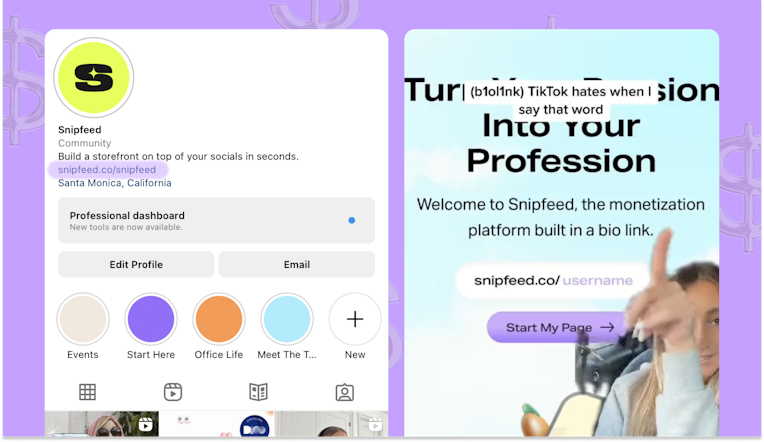The image size is (764, 442).
Task: Open the Start Here story highlight
Action: [x=151, y=319]
